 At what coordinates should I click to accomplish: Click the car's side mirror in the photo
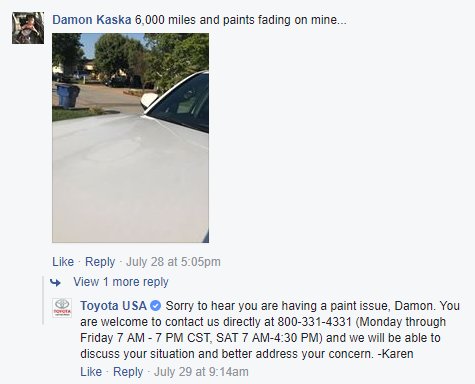coord(149,100)
